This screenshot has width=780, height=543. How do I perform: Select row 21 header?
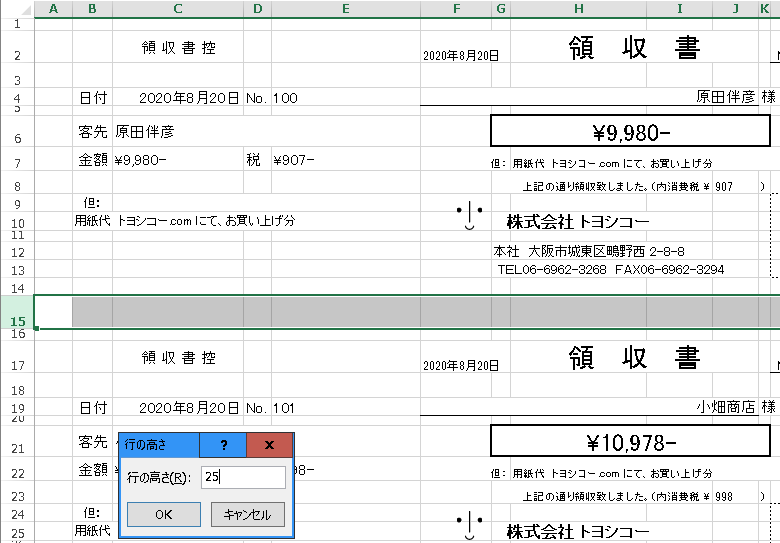pos(17,447)
